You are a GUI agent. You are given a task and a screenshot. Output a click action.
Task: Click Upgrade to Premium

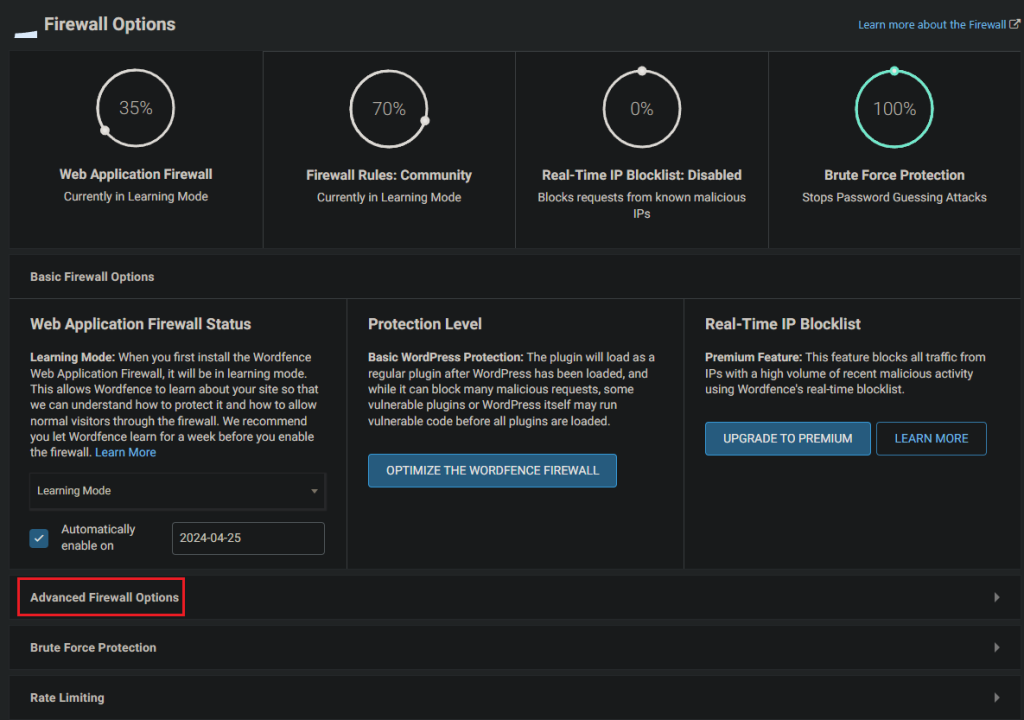pyautogui.click(x=787, y=438)
